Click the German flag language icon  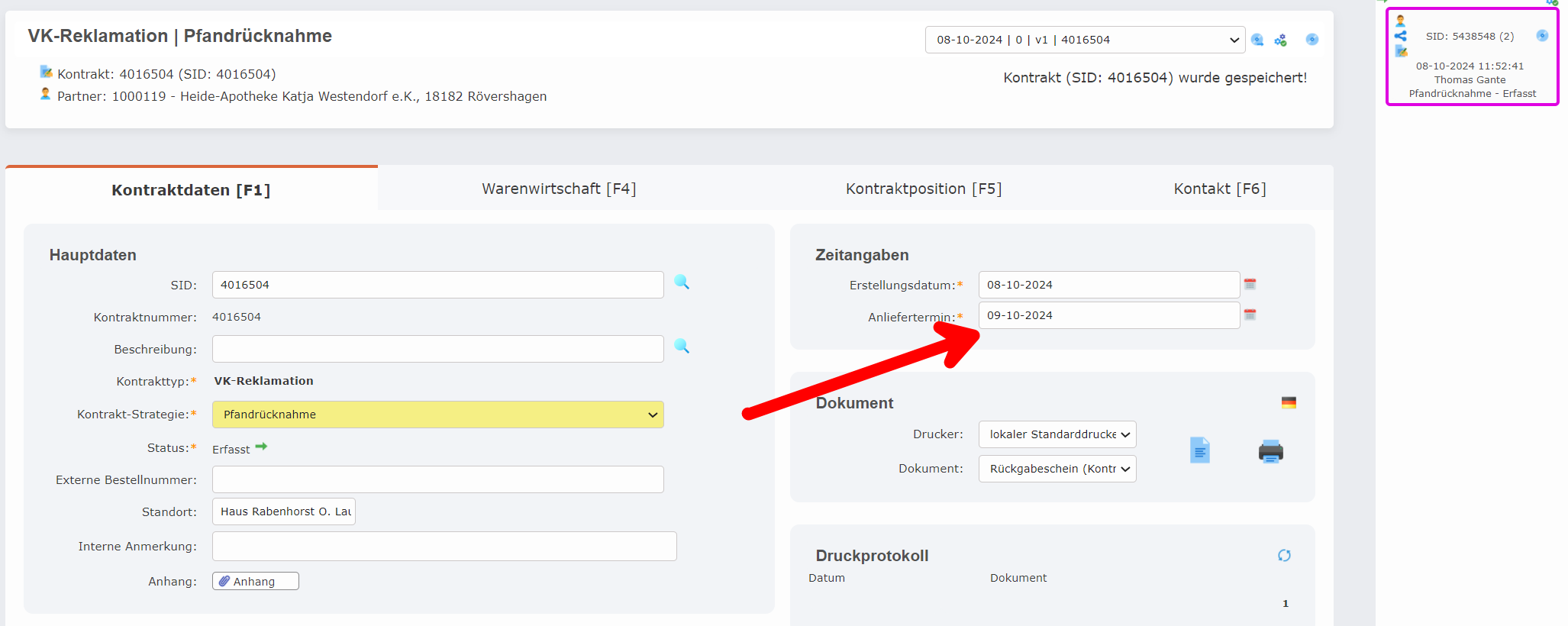pyautogui.click(x=1289, y=403)
